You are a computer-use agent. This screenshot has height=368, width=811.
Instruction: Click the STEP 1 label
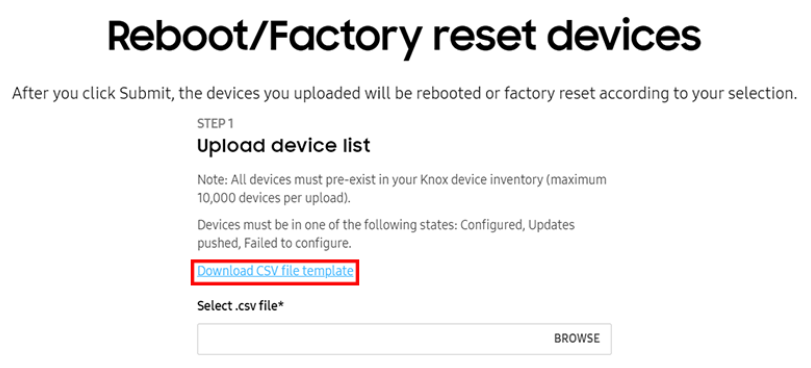[x=215, y=124]
